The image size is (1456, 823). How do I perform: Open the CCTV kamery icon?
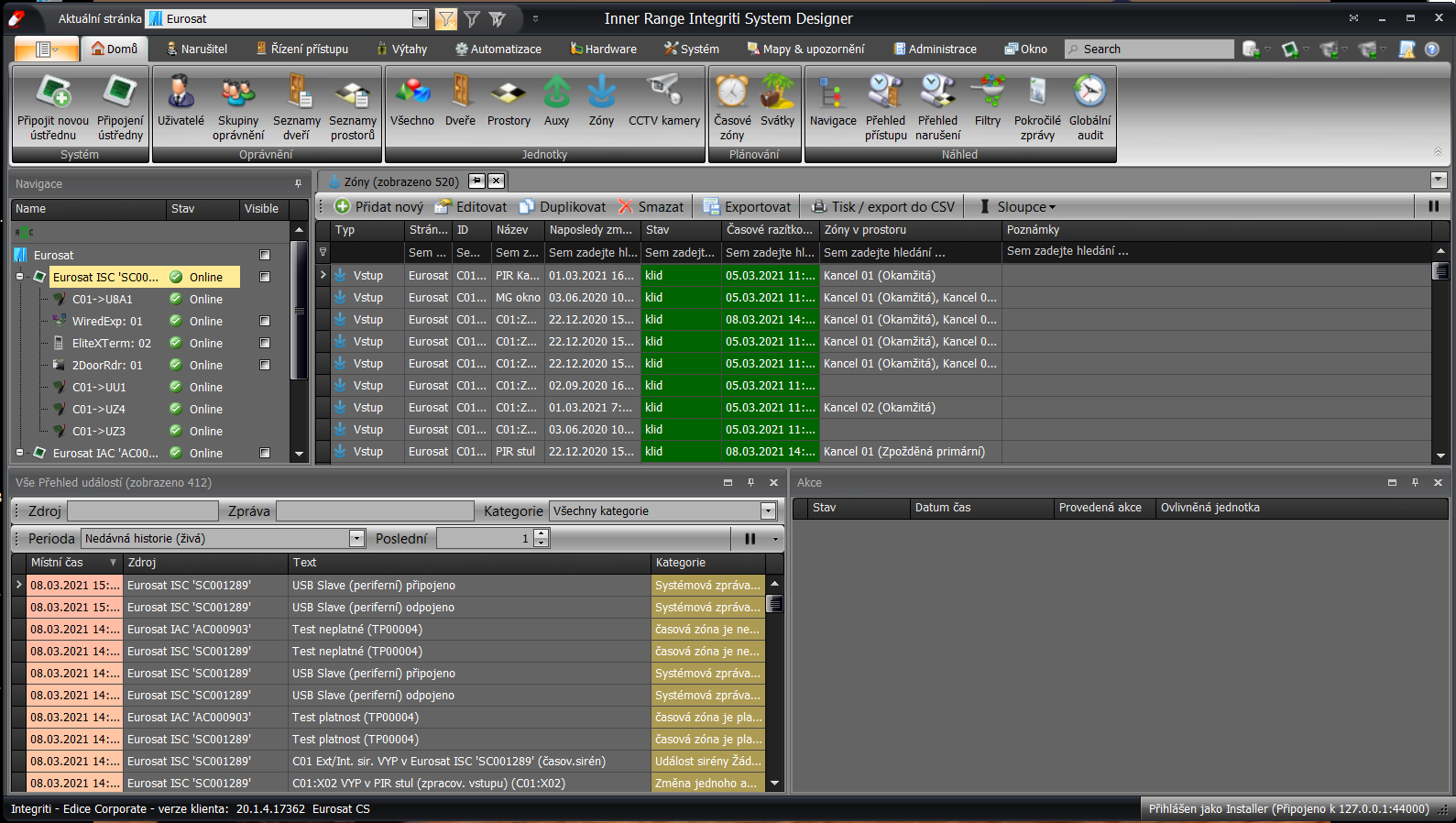663,93
